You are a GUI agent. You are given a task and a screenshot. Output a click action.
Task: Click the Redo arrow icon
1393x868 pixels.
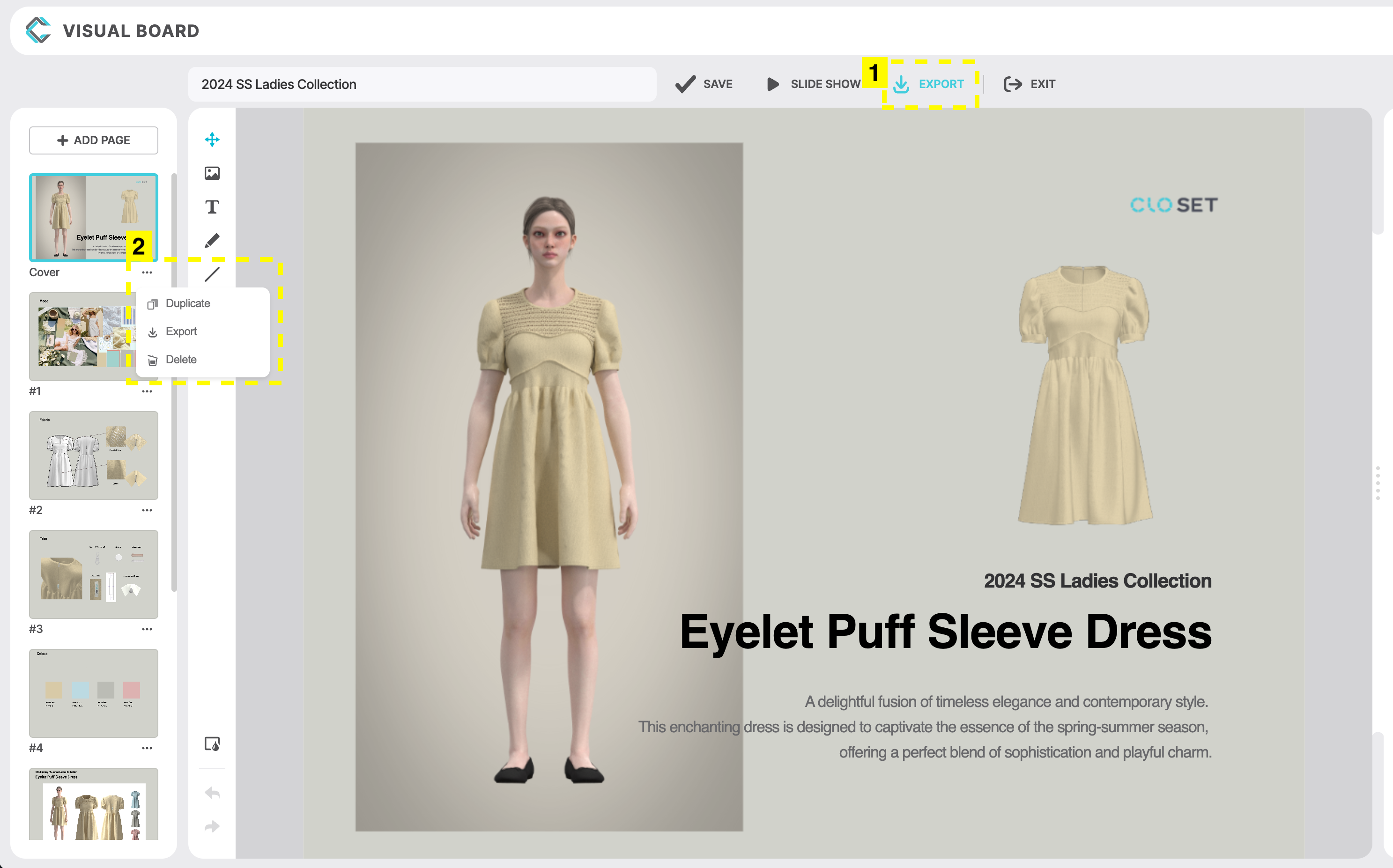[212, 827]
